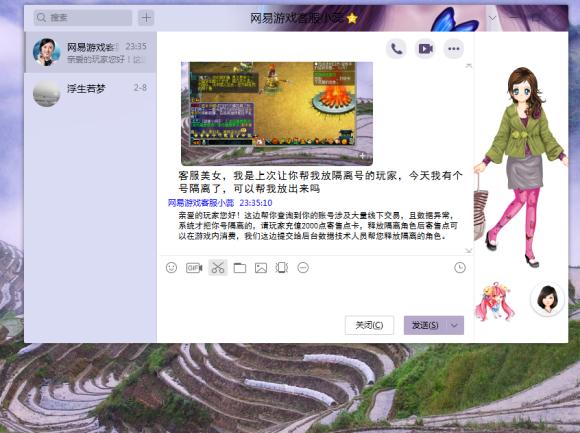Click the woman portrait avatar at bottom right
The width and height of the screenshot is (580, 433).
pos(547,299)
